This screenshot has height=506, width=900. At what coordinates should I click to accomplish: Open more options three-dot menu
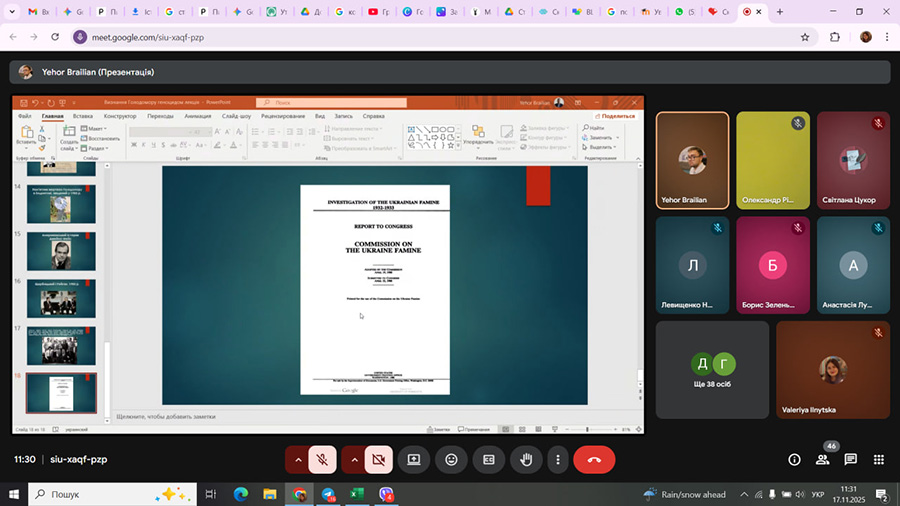(x=557, y=460)
